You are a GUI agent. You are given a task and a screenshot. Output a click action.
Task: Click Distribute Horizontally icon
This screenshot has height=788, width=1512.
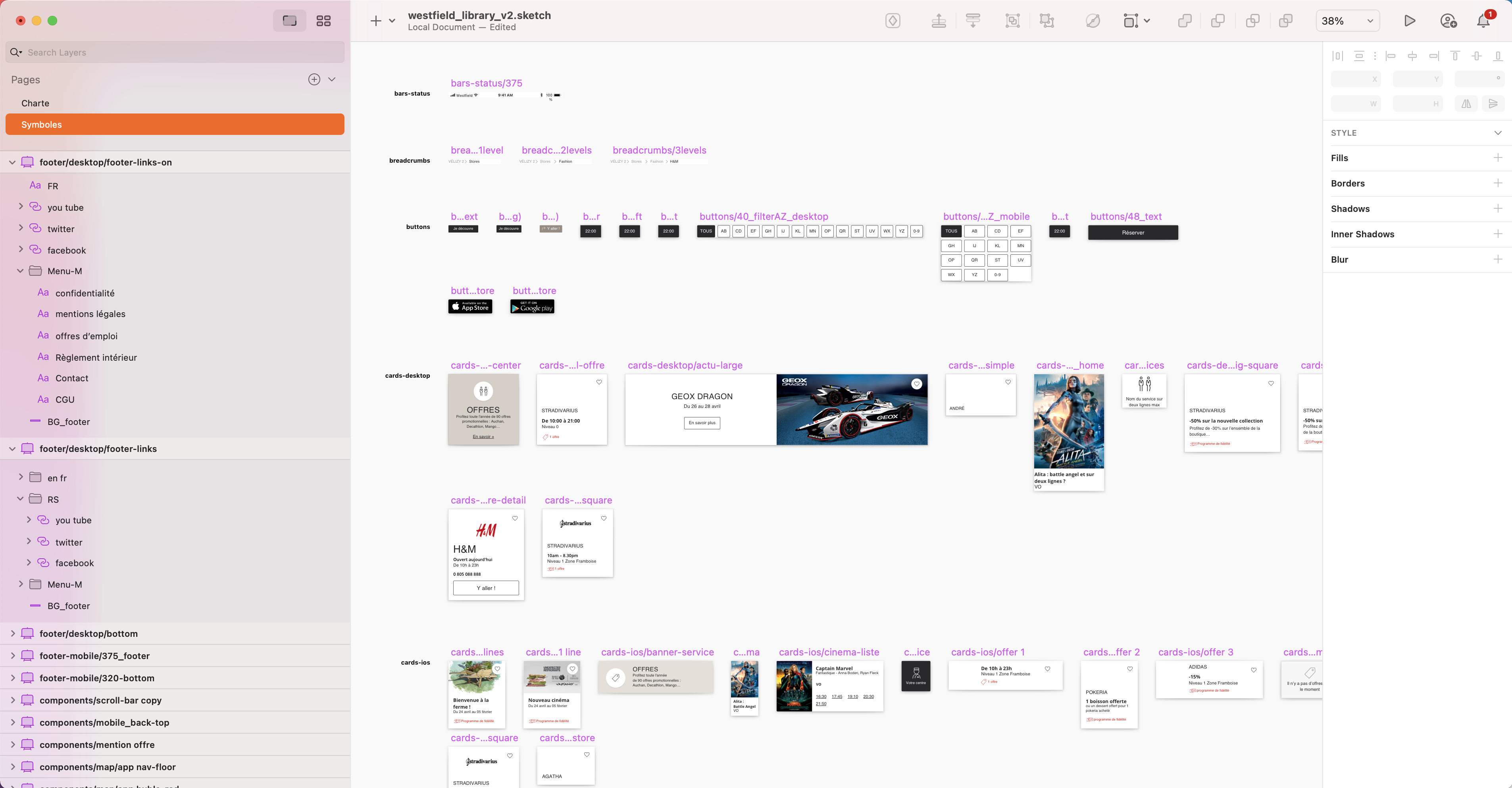[x=1338, y=56]
